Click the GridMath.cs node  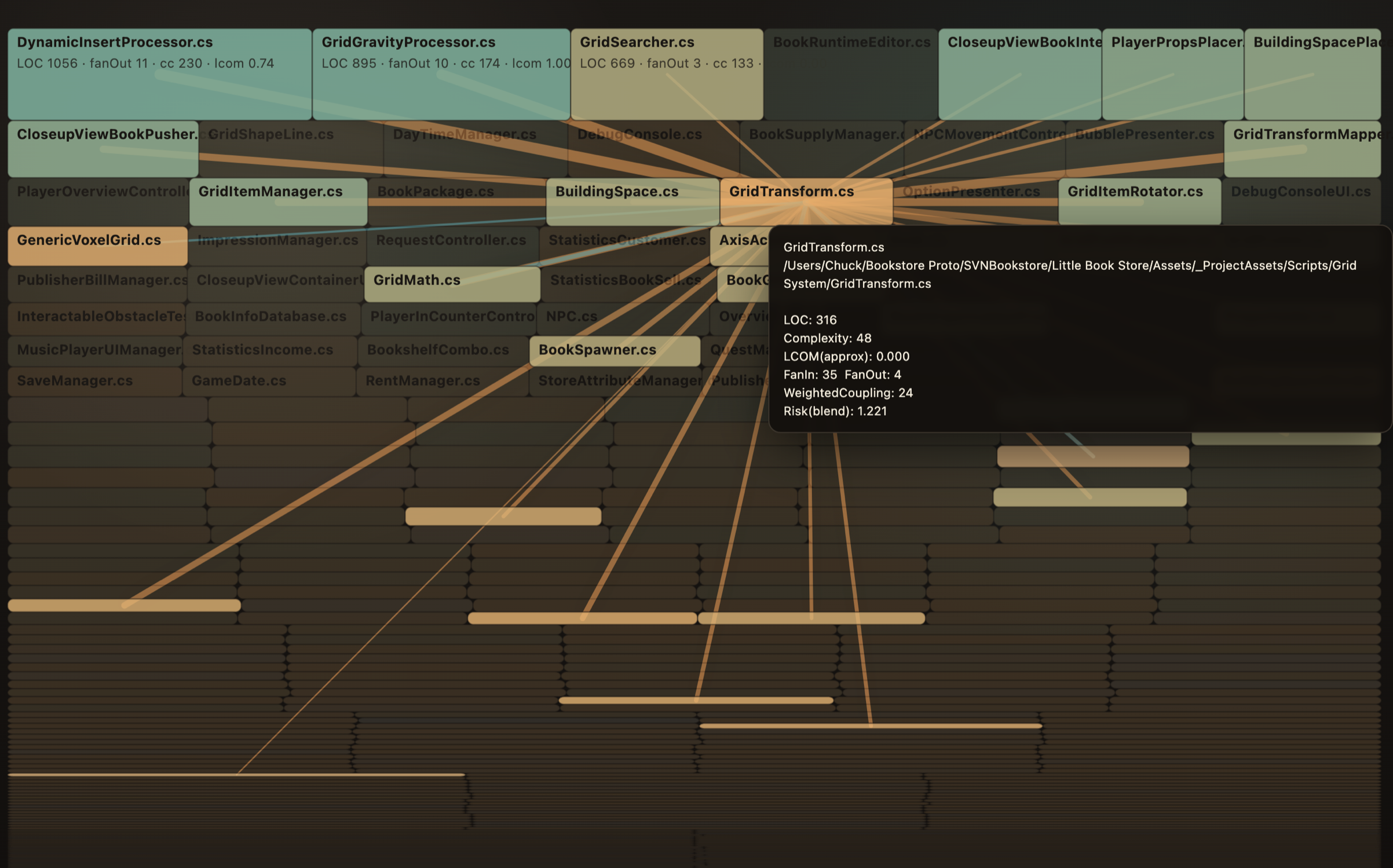coord(452,284)
